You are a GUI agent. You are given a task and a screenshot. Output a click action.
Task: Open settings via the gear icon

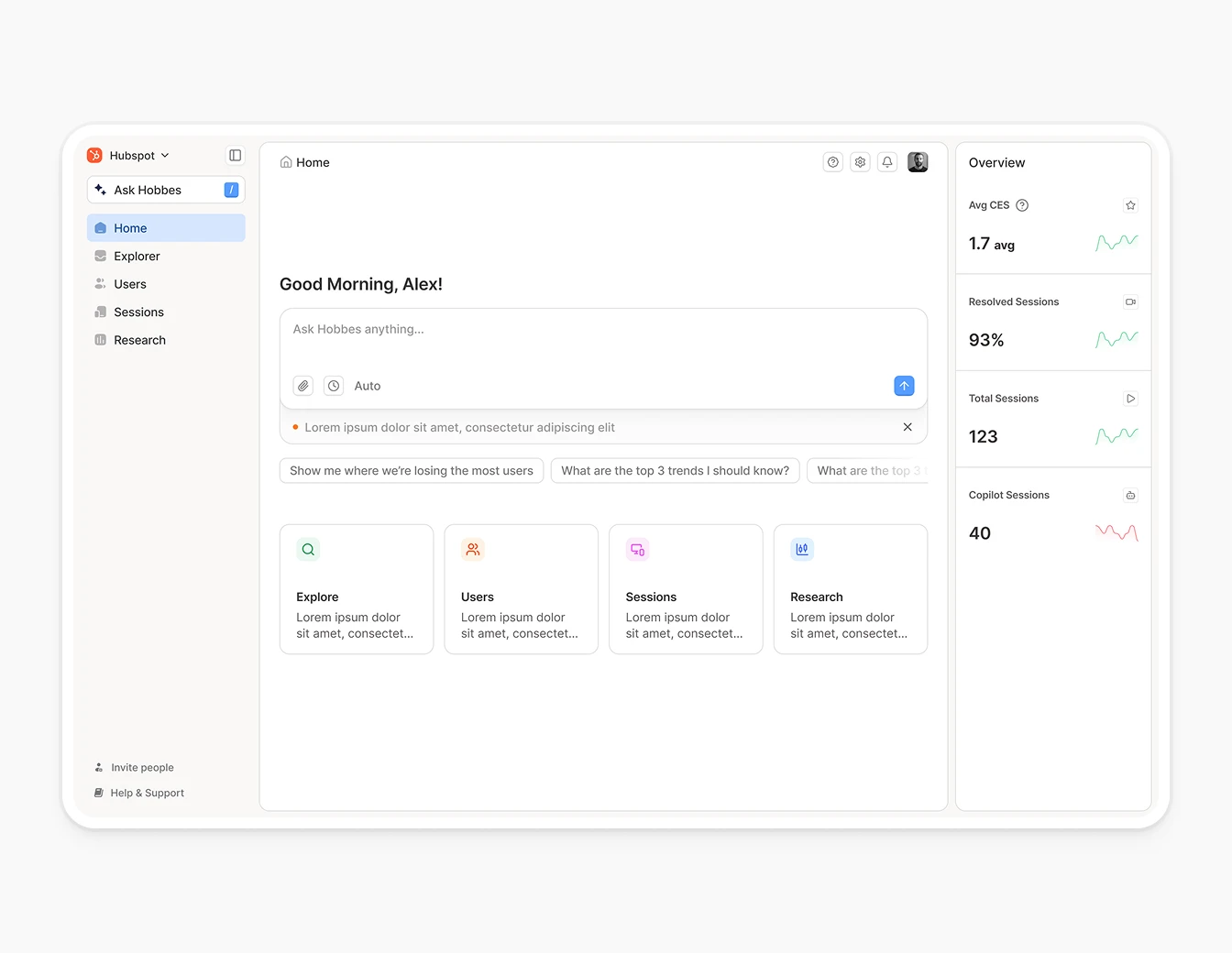click(860, 162)
